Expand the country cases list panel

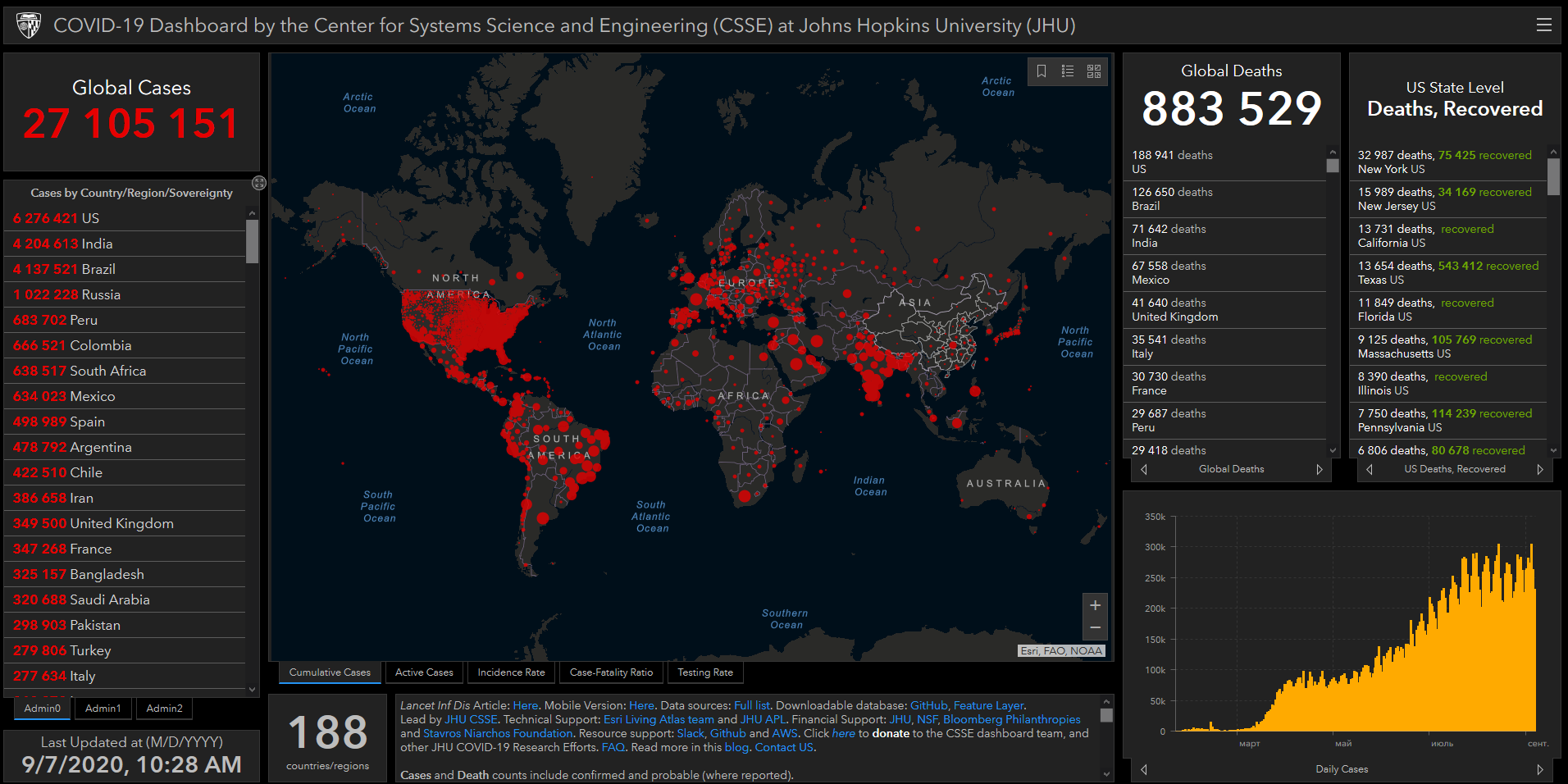(259, 183)
